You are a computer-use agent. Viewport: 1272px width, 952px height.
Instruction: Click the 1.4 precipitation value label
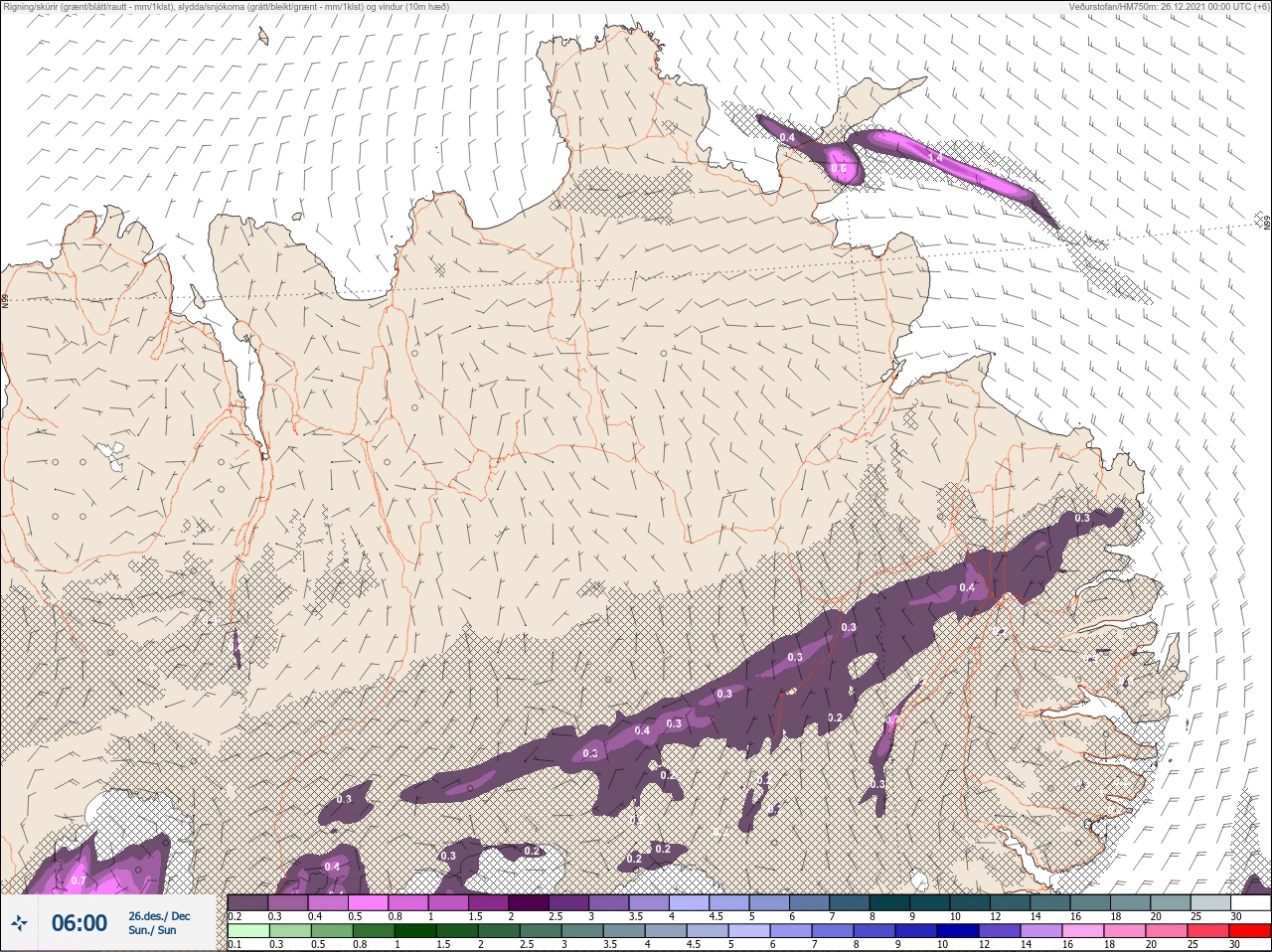pyautogui.click(x=934, y=158)
